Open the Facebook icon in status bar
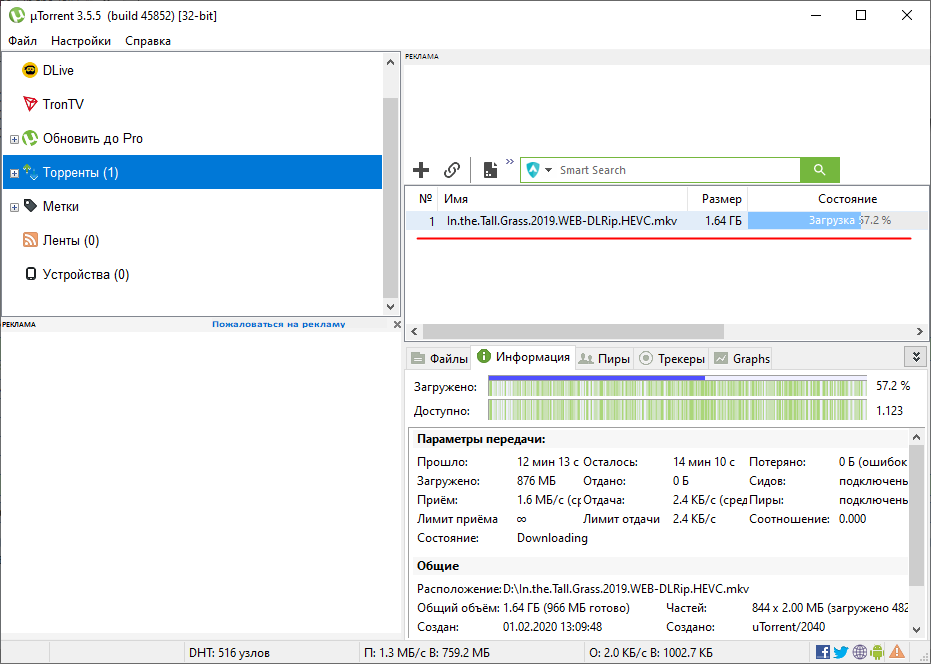 coord(823,652)
